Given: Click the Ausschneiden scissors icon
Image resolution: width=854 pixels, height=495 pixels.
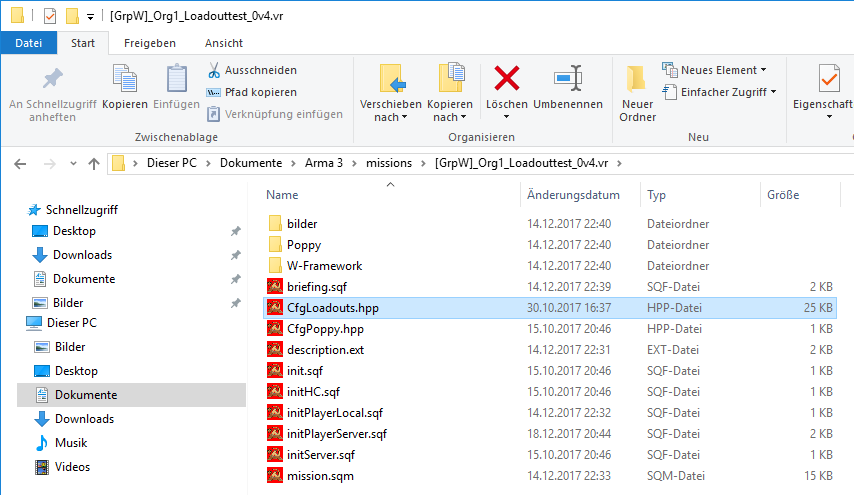Looking at the screenshot, I should [x=214, y=71].
